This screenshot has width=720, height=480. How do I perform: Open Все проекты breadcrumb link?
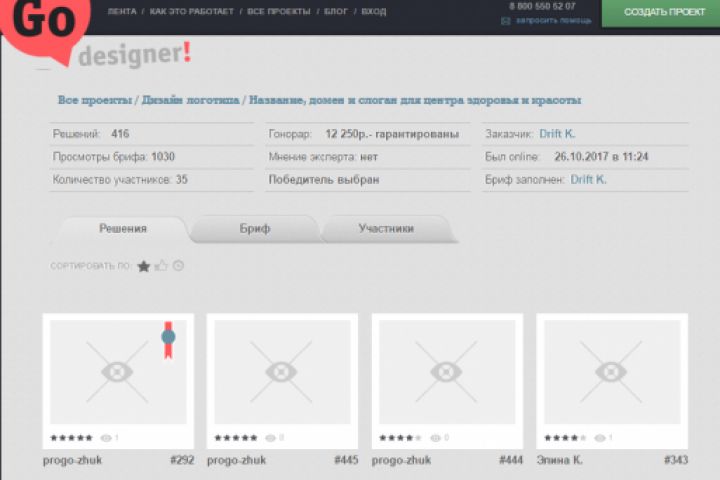95,100
